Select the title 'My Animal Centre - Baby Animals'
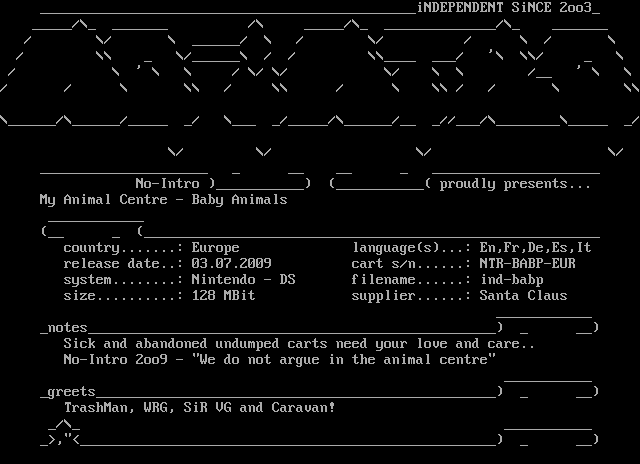 coord(164,200)
